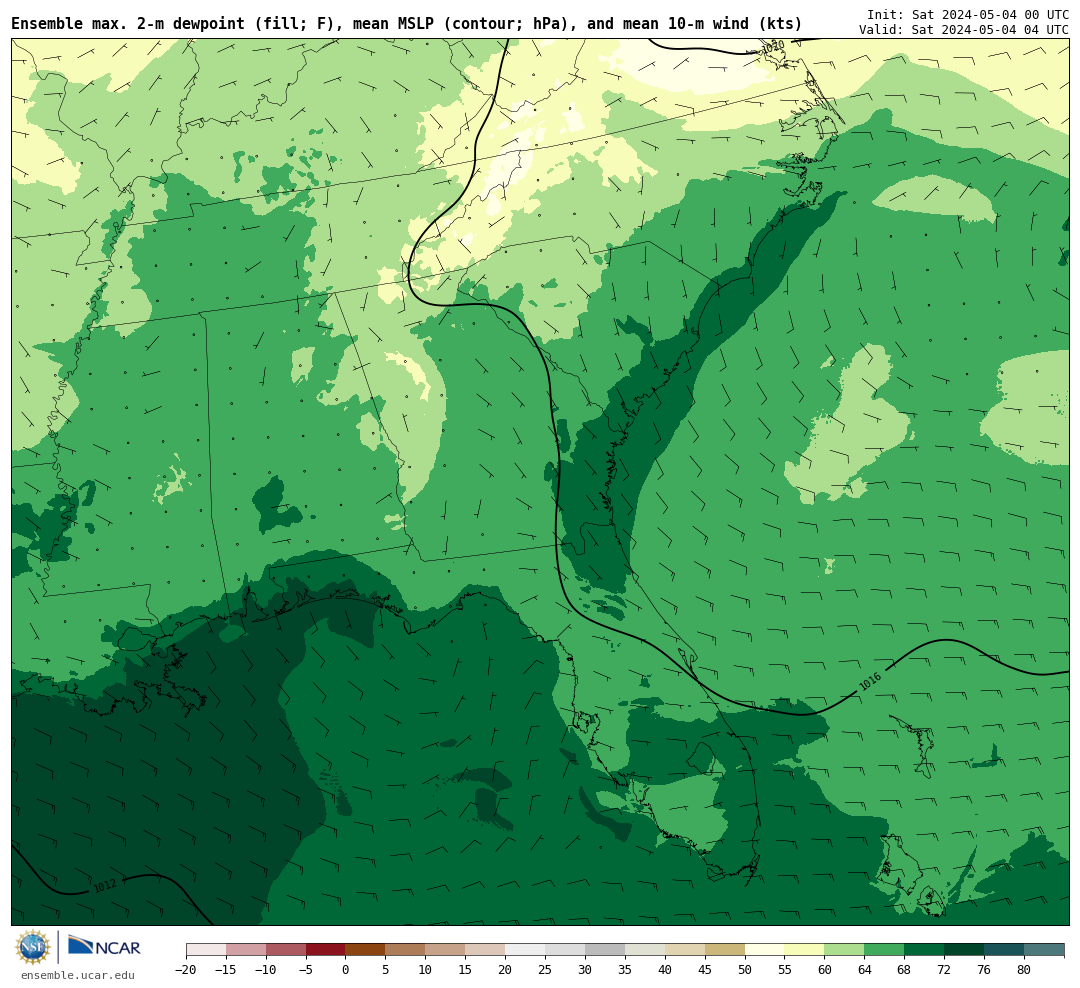Viewport: 1080px width, 988px height.
Task: Pick the dark red segment between -5 and 0
Action: (x=326, y=950)
